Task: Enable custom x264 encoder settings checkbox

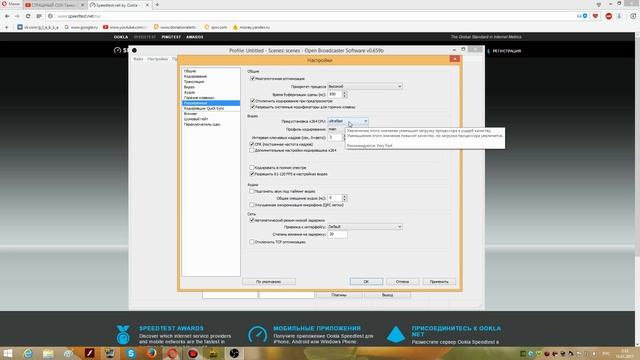Action: [x=252, y=150]
